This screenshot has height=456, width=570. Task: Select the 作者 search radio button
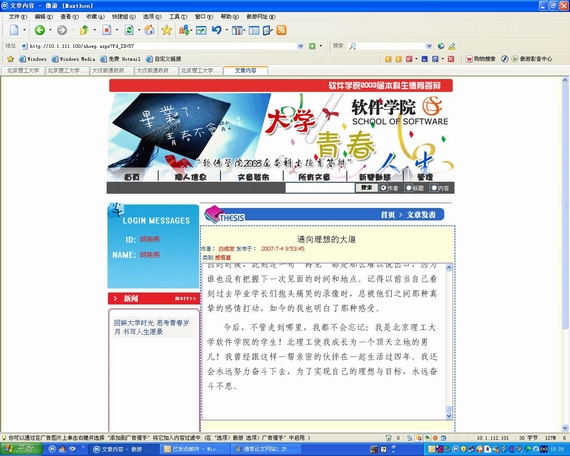click(x=384, y=188)
